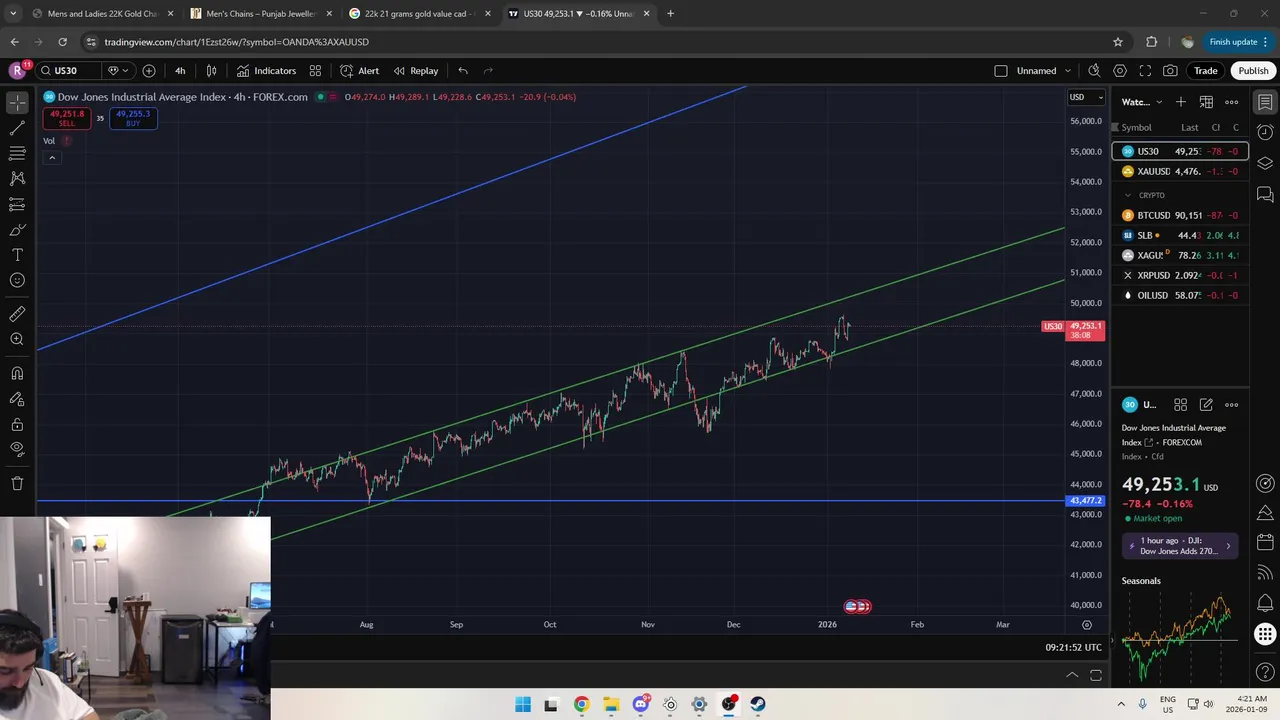
Task: Undo the last chart action
Action: 463,71
